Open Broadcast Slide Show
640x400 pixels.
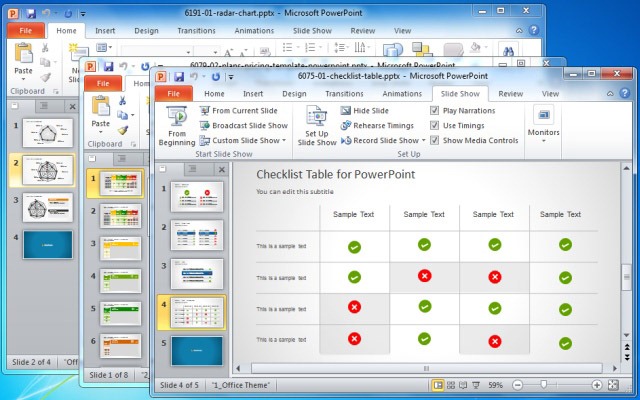click(x=244, y=126)
